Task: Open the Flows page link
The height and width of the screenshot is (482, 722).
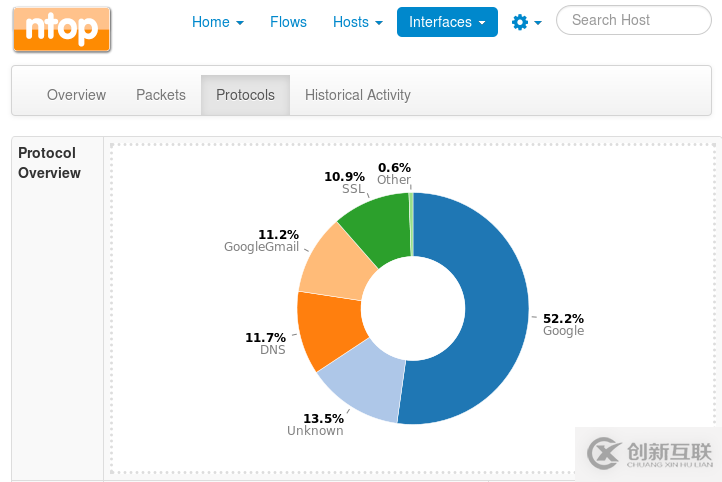Action: [288, 22]
